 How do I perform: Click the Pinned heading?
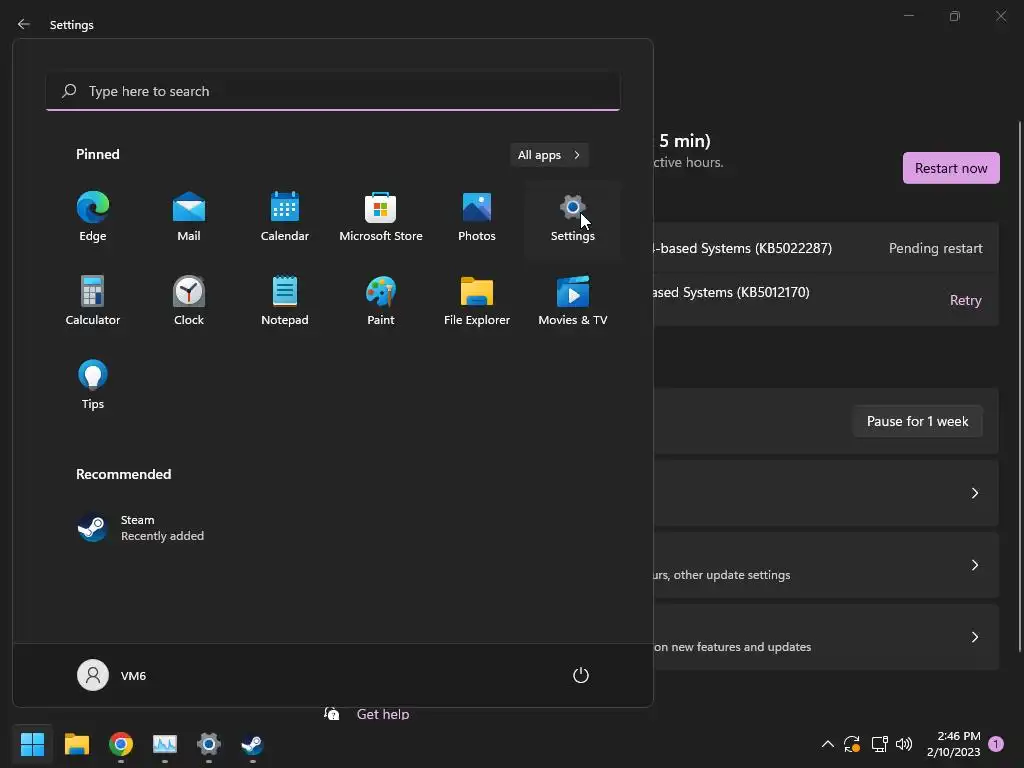click(98, 154)
